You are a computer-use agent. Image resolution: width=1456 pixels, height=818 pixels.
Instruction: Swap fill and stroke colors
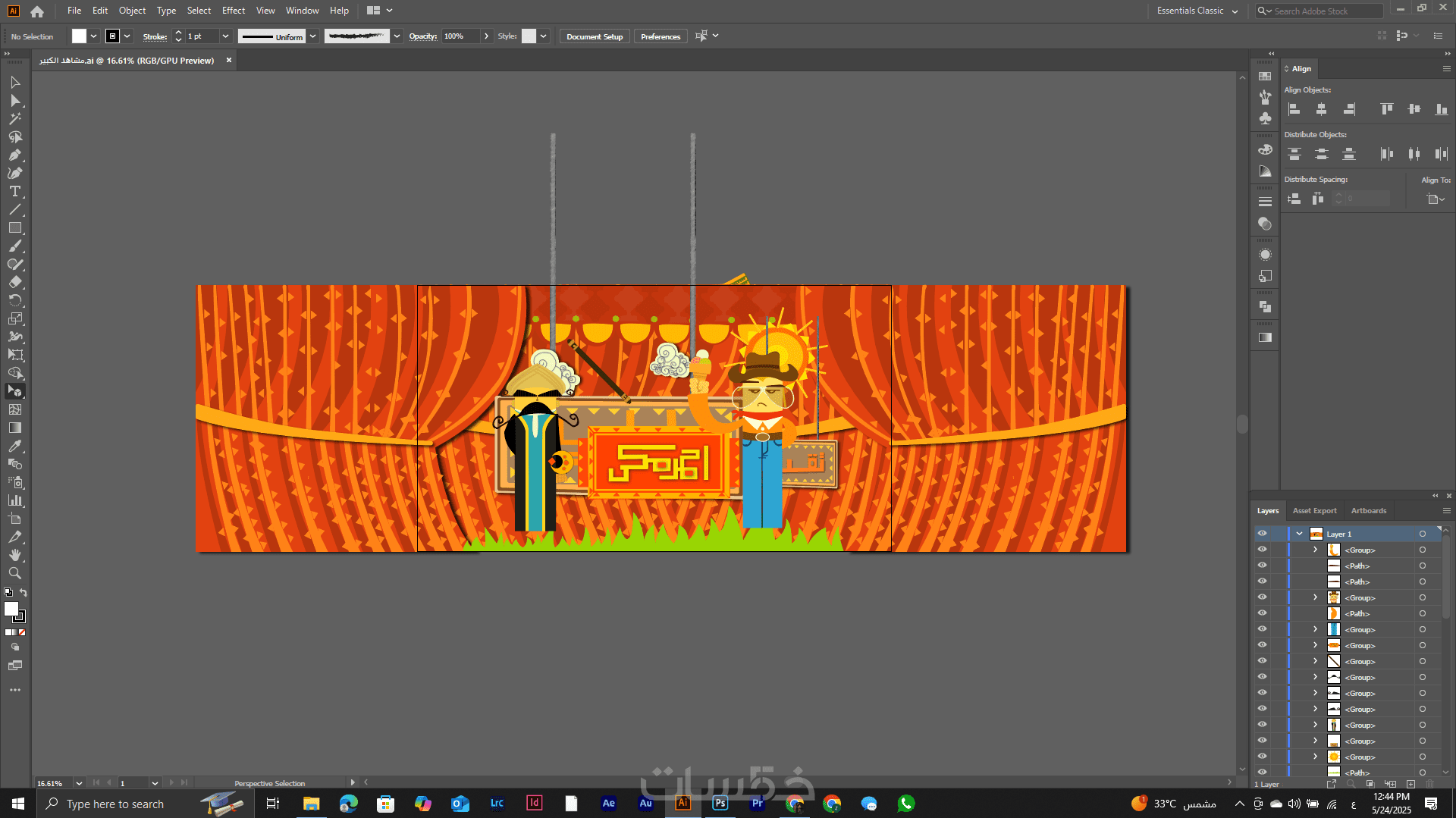click(24, 593)
